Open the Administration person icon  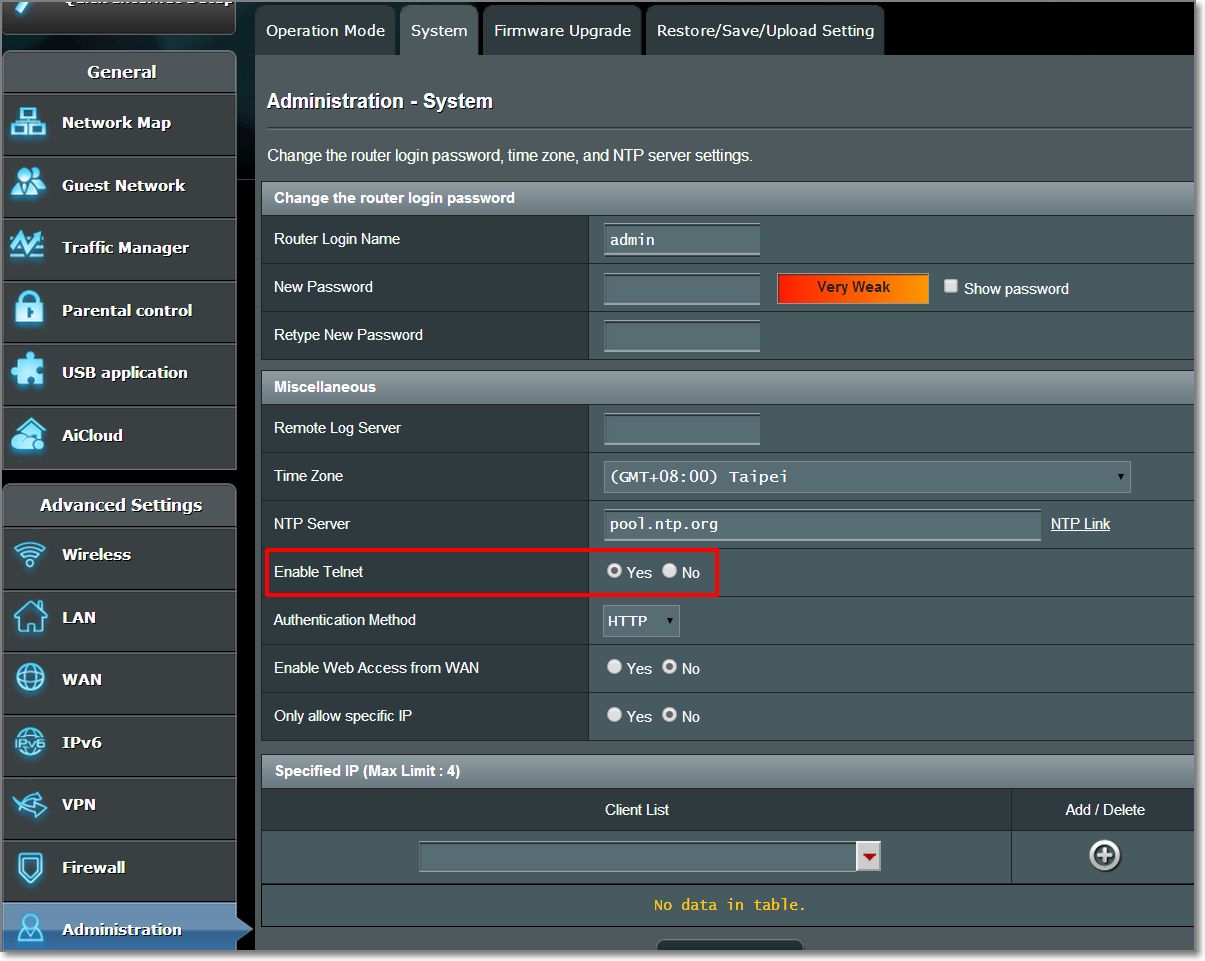click(x=30, y=928)
